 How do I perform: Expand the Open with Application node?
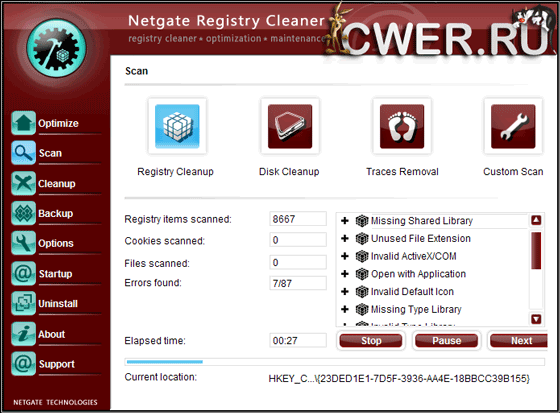click(x=345, y=274)
